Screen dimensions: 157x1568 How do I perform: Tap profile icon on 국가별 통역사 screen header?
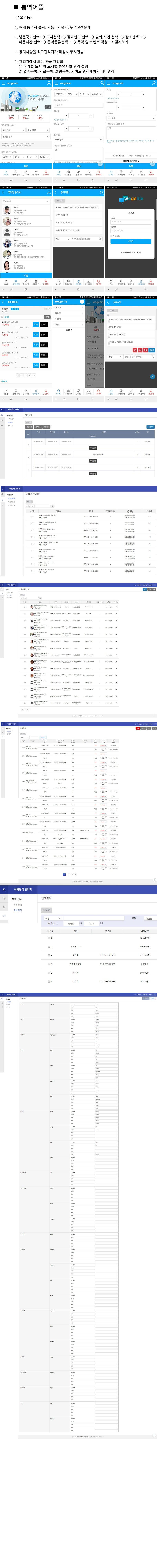point(49,192)
